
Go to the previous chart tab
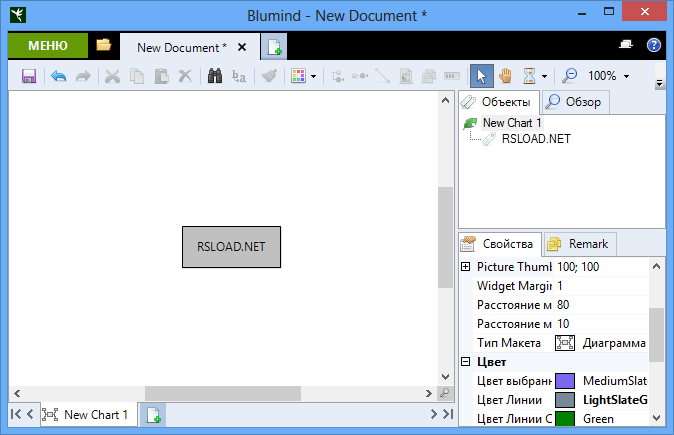pyautogui.click(x=30, y=414)
